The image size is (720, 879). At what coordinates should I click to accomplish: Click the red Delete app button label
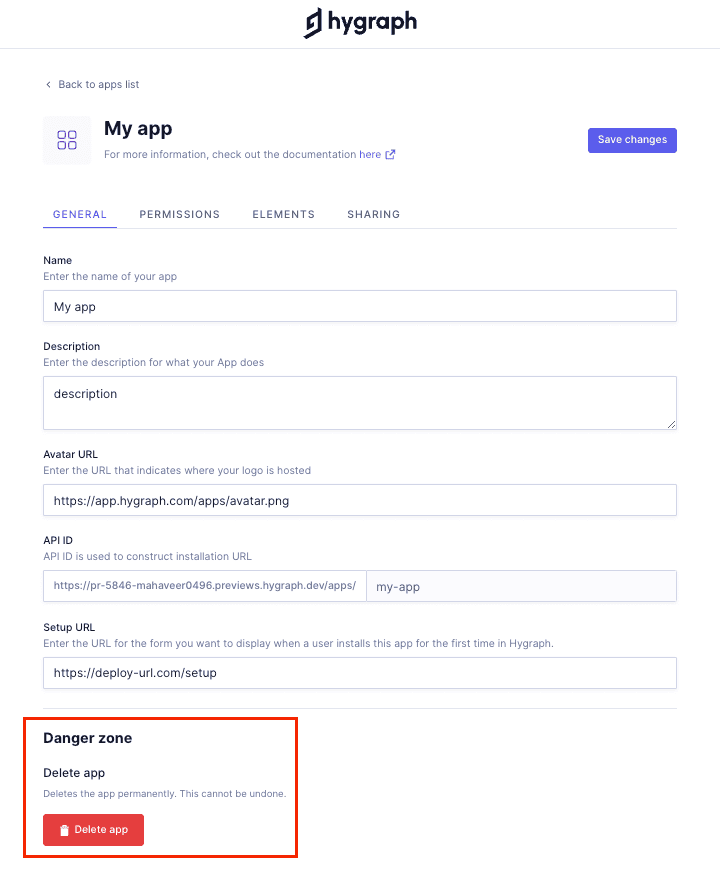coord(101,830)
